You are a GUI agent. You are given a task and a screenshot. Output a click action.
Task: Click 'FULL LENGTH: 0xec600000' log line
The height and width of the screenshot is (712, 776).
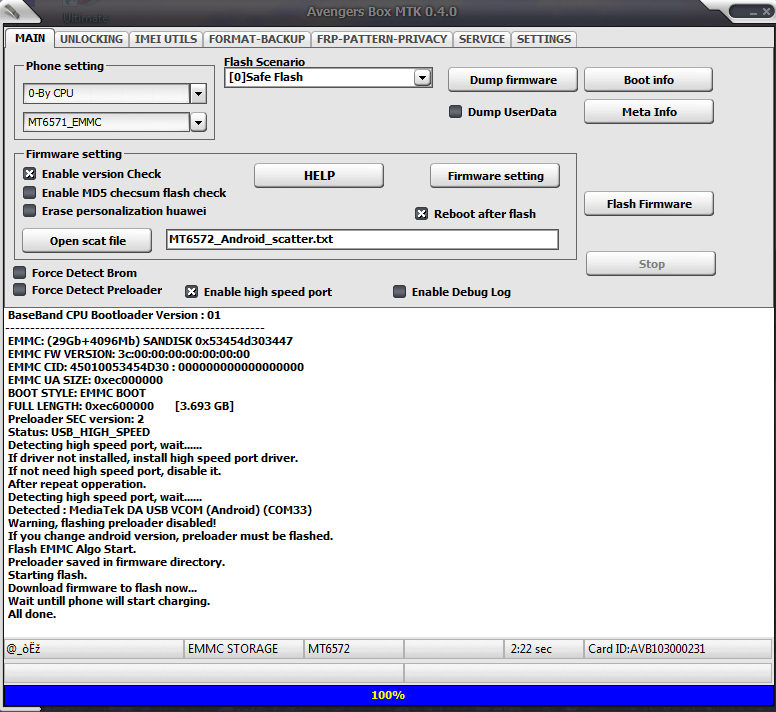coord(121,406)
